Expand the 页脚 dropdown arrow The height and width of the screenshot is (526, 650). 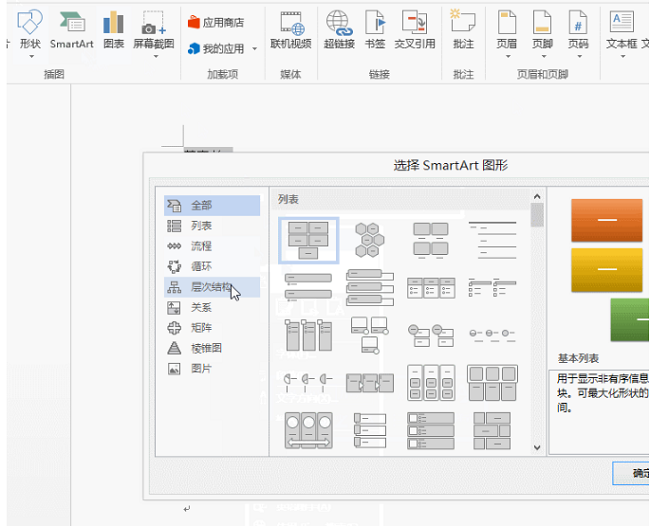[543, 57]
